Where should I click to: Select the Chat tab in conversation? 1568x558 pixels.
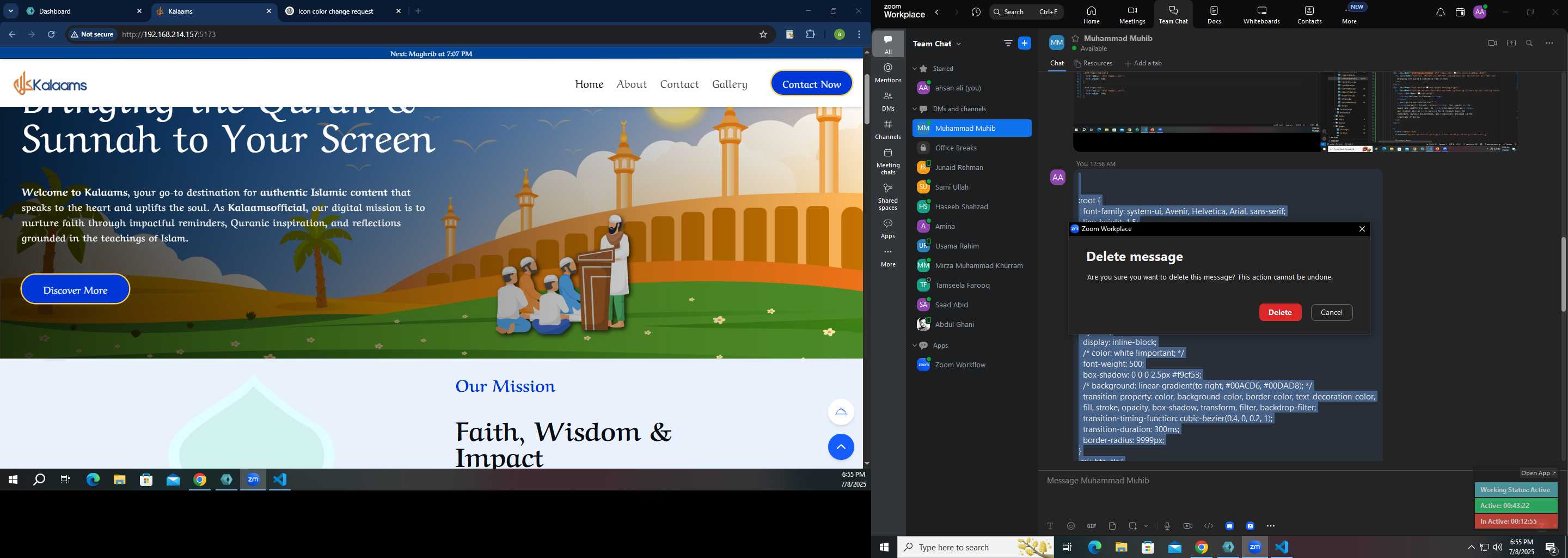1057,63
